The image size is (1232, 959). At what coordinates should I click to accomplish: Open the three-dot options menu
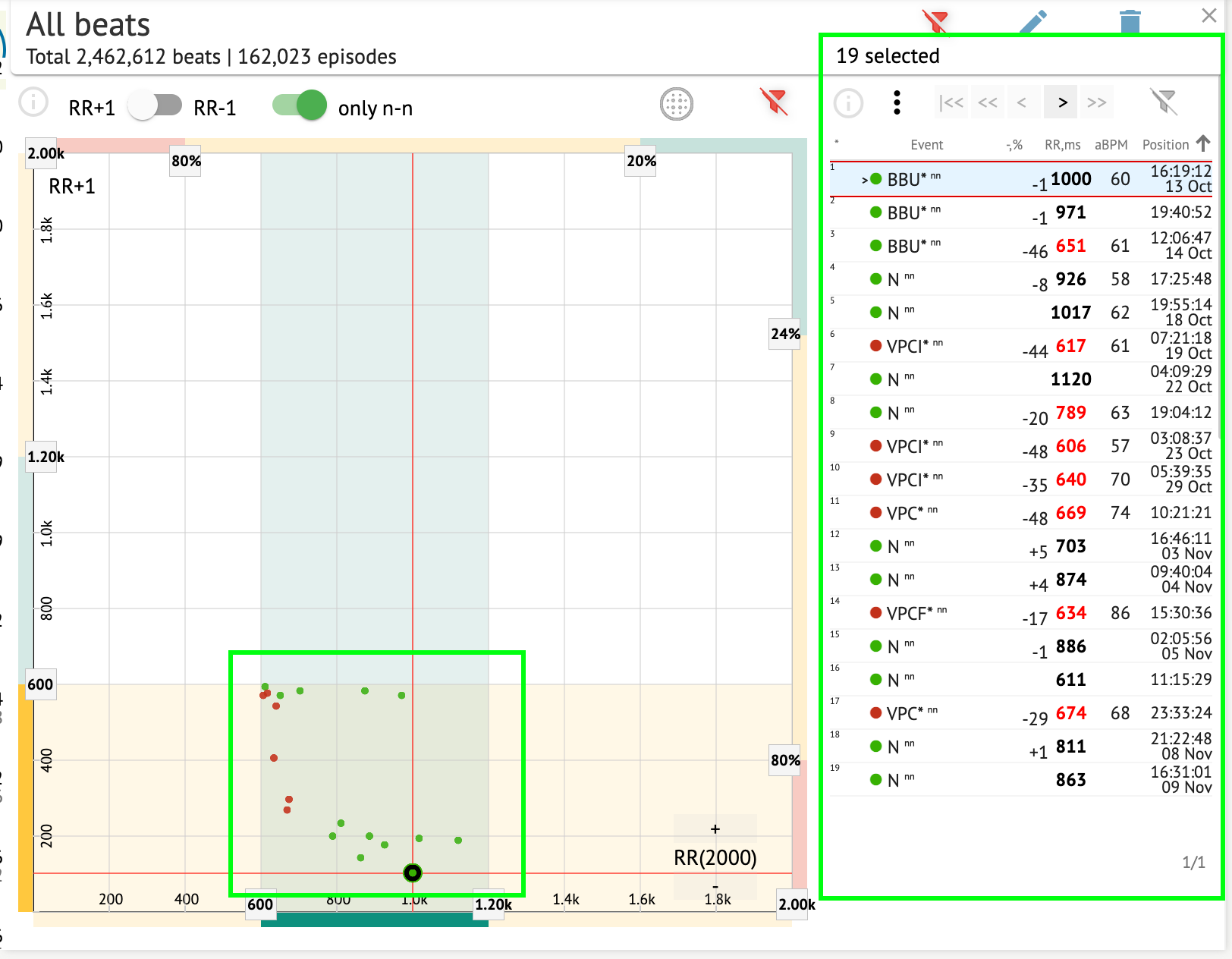897,102
